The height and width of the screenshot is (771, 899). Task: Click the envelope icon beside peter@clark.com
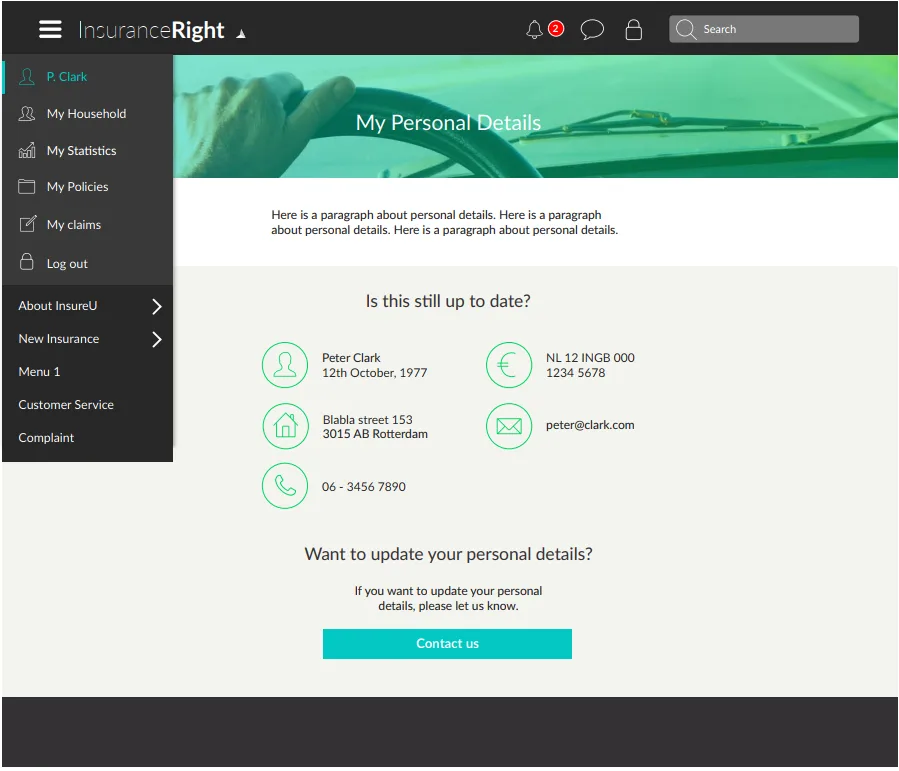[x=509, y=426]
